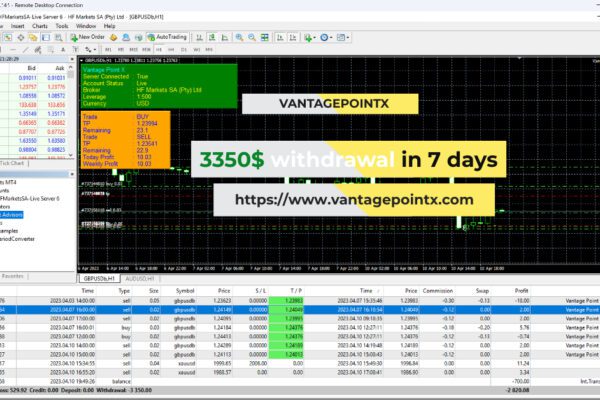Zoom in on the chart
Screen dimensions: 600x400
click(x=239, y=38)
